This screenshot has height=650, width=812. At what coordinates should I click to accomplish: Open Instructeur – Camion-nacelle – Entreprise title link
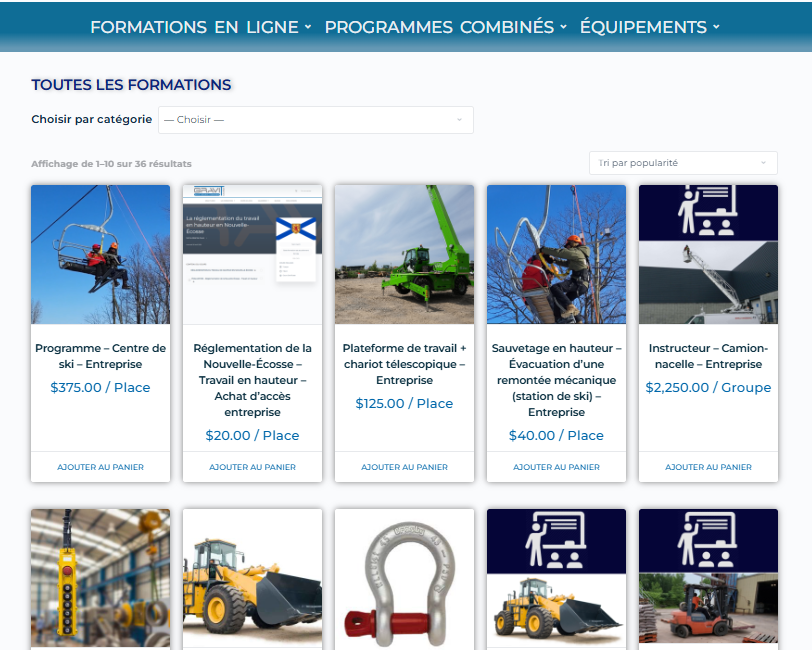tap(708, 356)
